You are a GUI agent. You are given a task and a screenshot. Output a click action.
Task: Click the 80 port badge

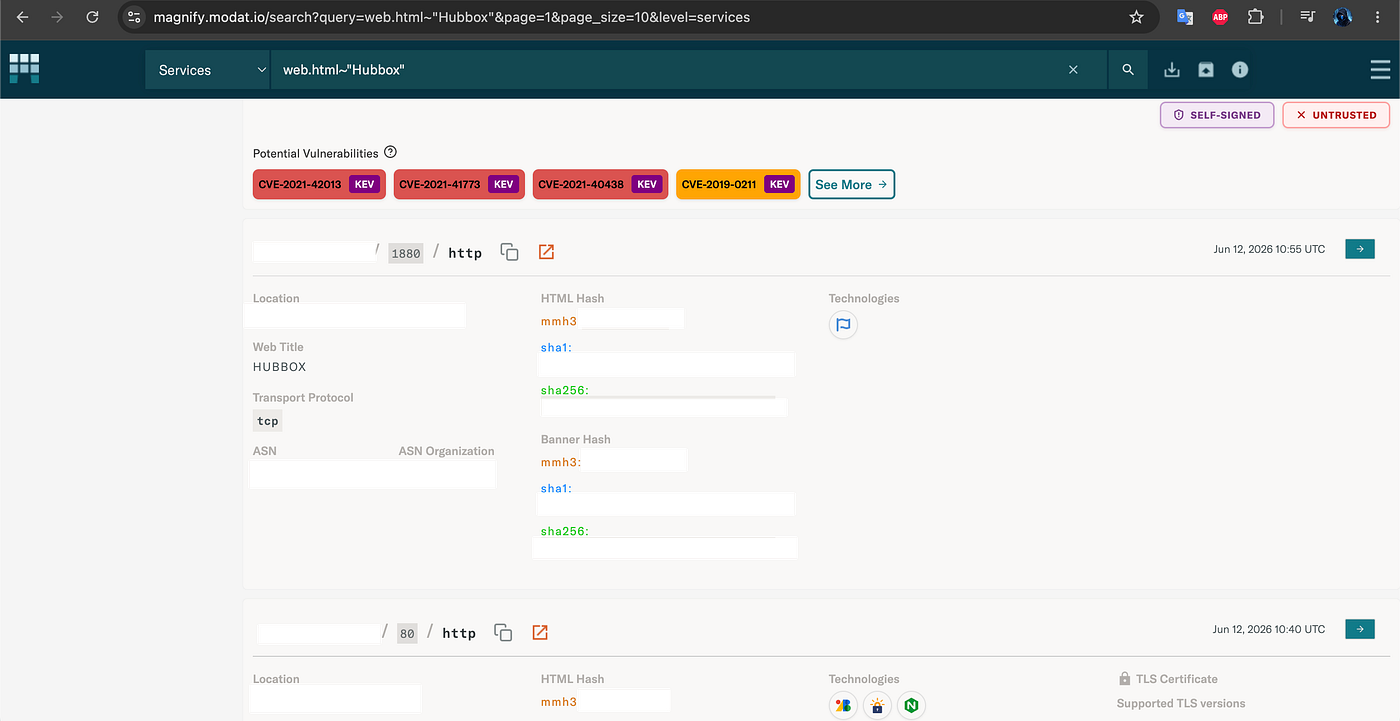click(407, 633)
